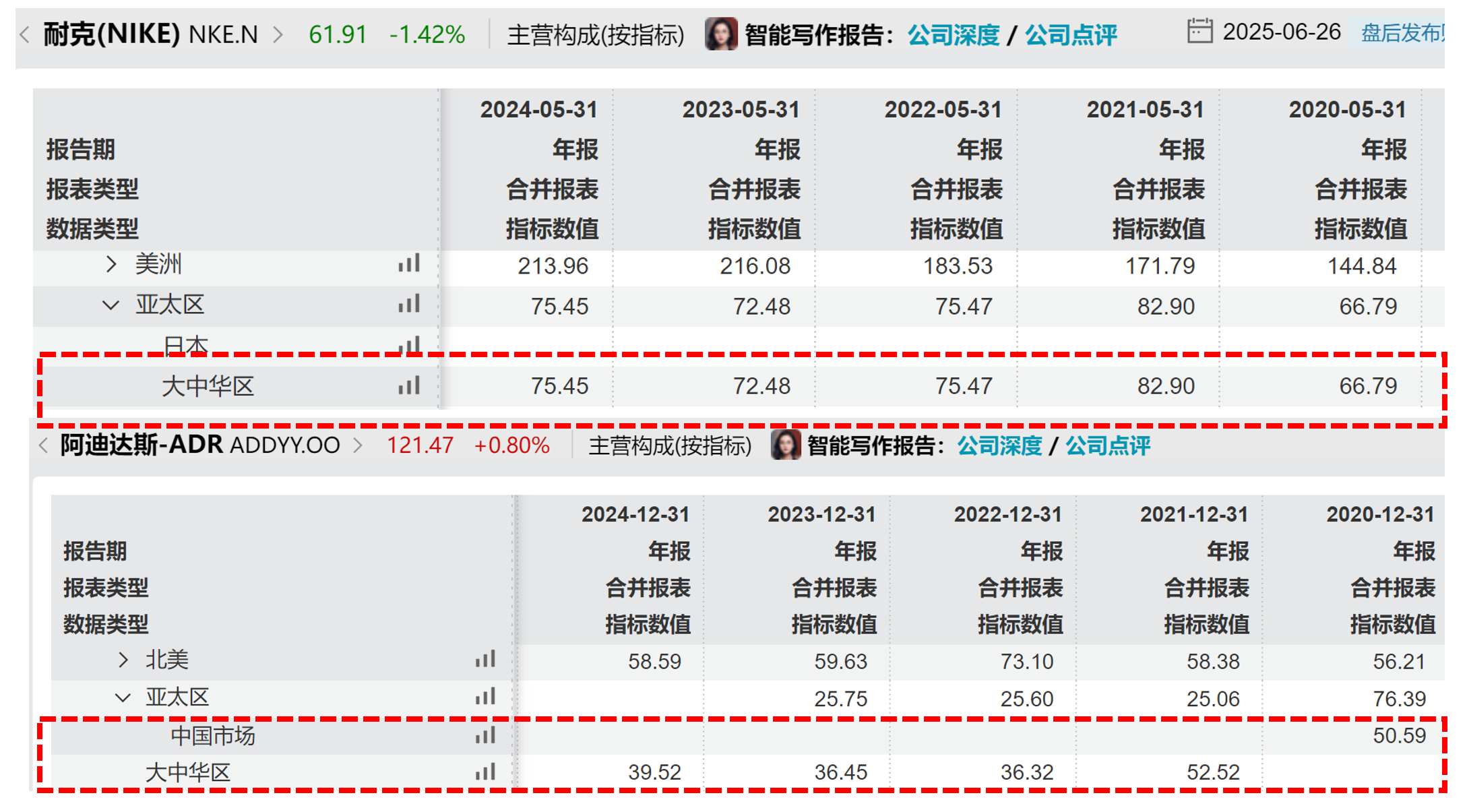Select Adidas column header 2023-12-31

click(x=821, y=514)
